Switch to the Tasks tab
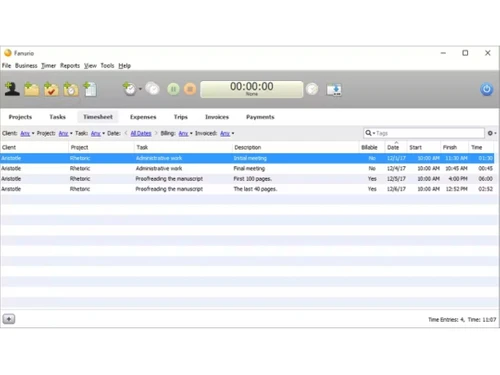Screen dimensions: 500x375 [x=57, y=117]
